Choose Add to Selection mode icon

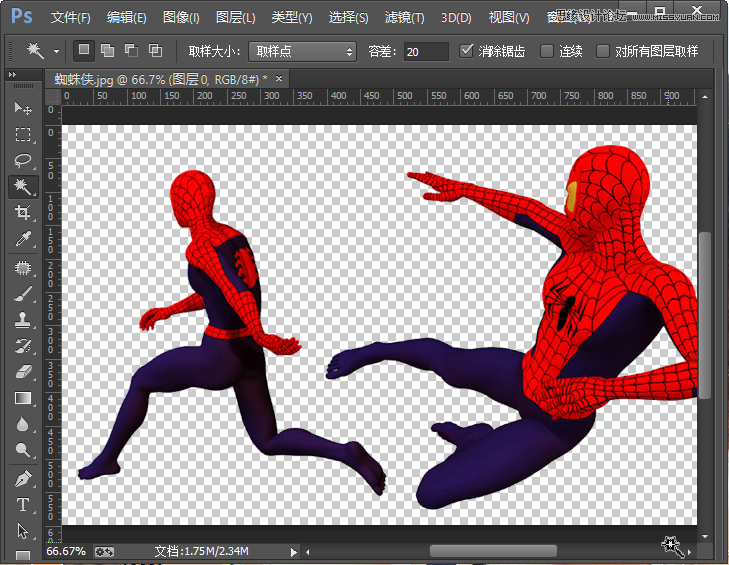108,50
